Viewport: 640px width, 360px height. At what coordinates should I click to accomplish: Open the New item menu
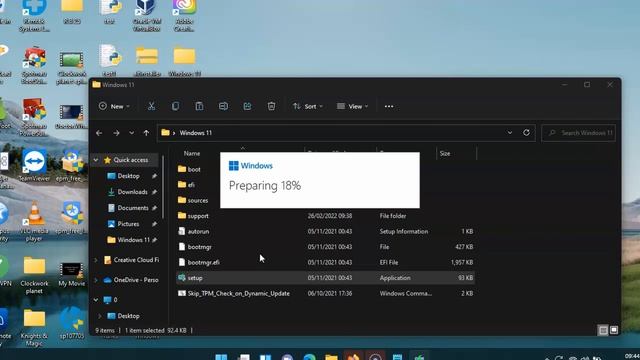click(x=114, y=107)
